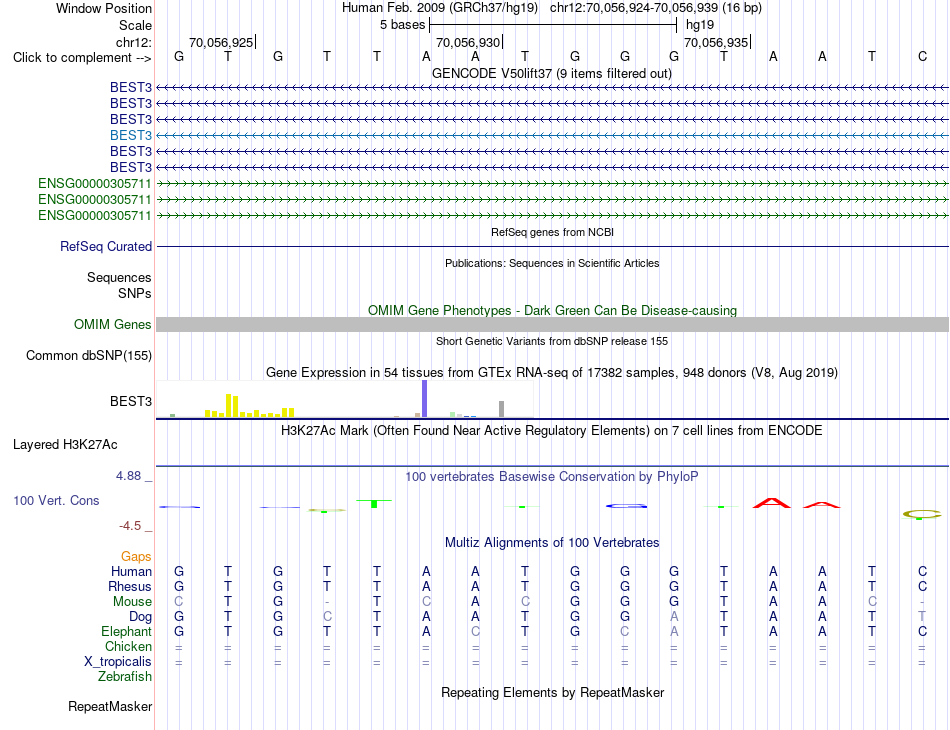Click the 'Mouse' species label
This screenshot has width=950, height=730.
pyautogui.click(x=132, y=602)
